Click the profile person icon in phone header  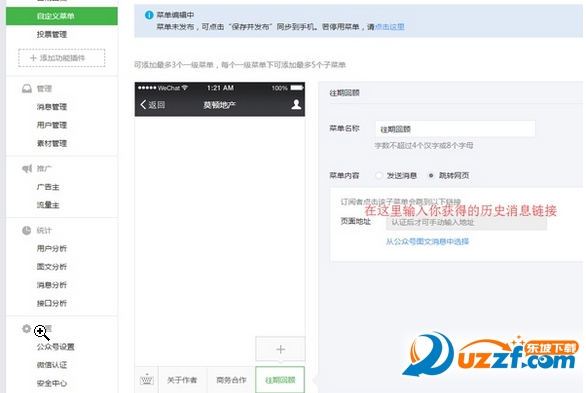(x=296, y=104)
